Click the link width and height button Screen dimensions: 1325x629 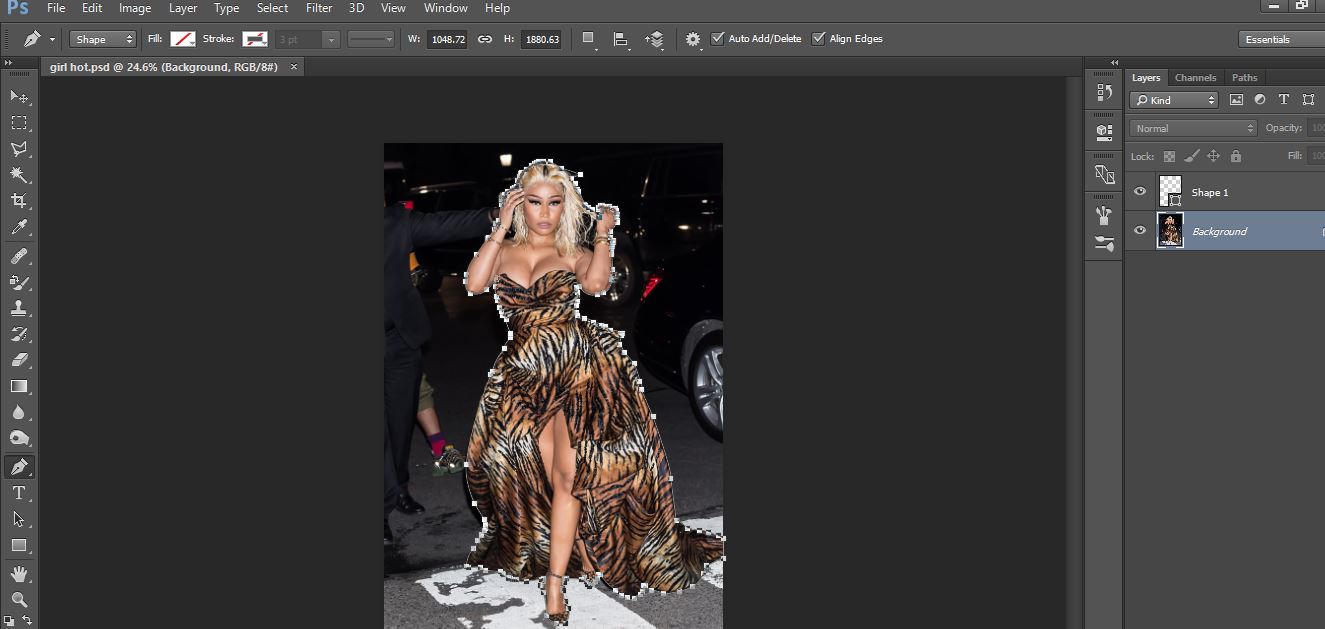485,39
